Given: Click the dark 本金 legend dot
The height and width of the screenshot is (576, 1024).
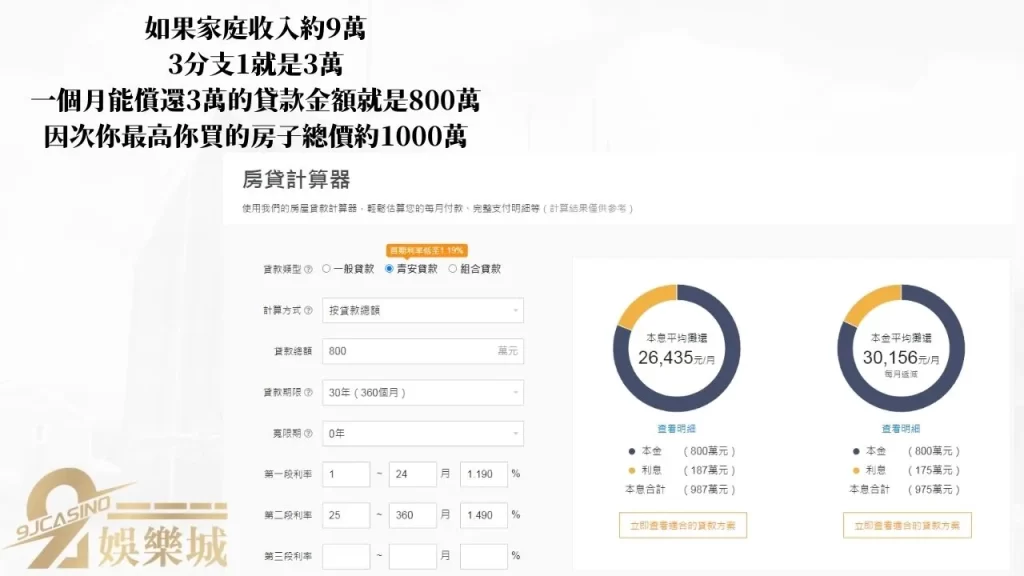Looking at the screenshot, I should click(630, 451).
